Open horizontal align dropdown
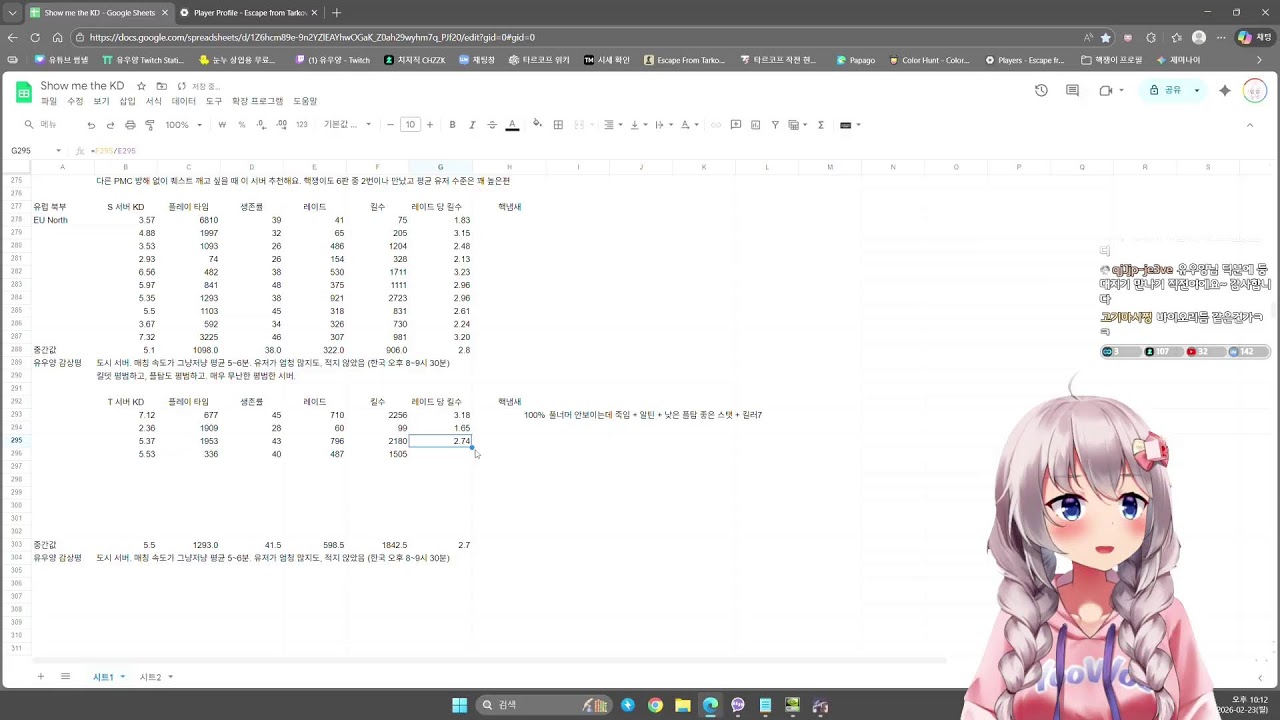 tap(612, 125)
